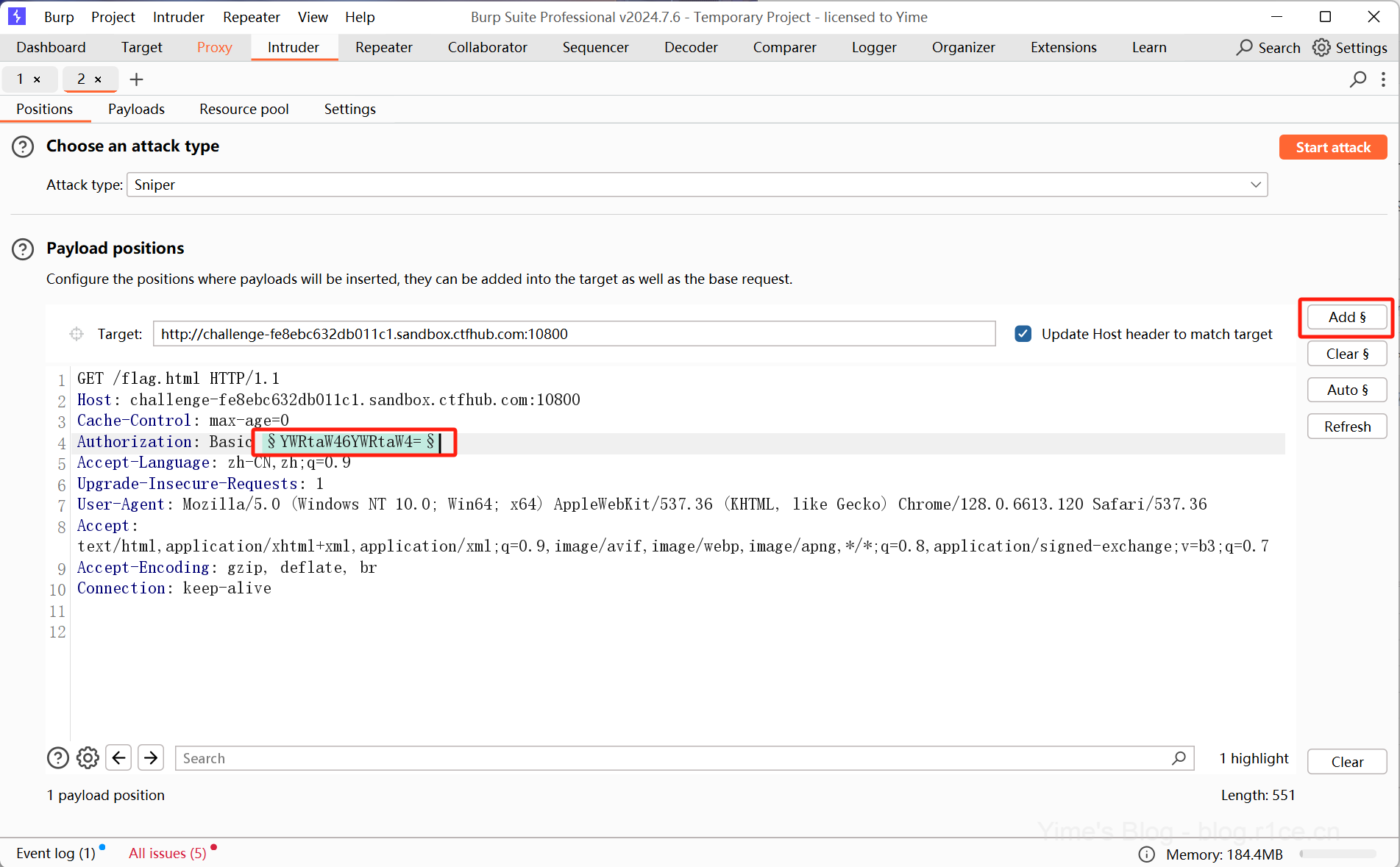Screen dimensions: 1400x867
Task: Open the Intruder menu in menu bar
Action: pos(178,17)
